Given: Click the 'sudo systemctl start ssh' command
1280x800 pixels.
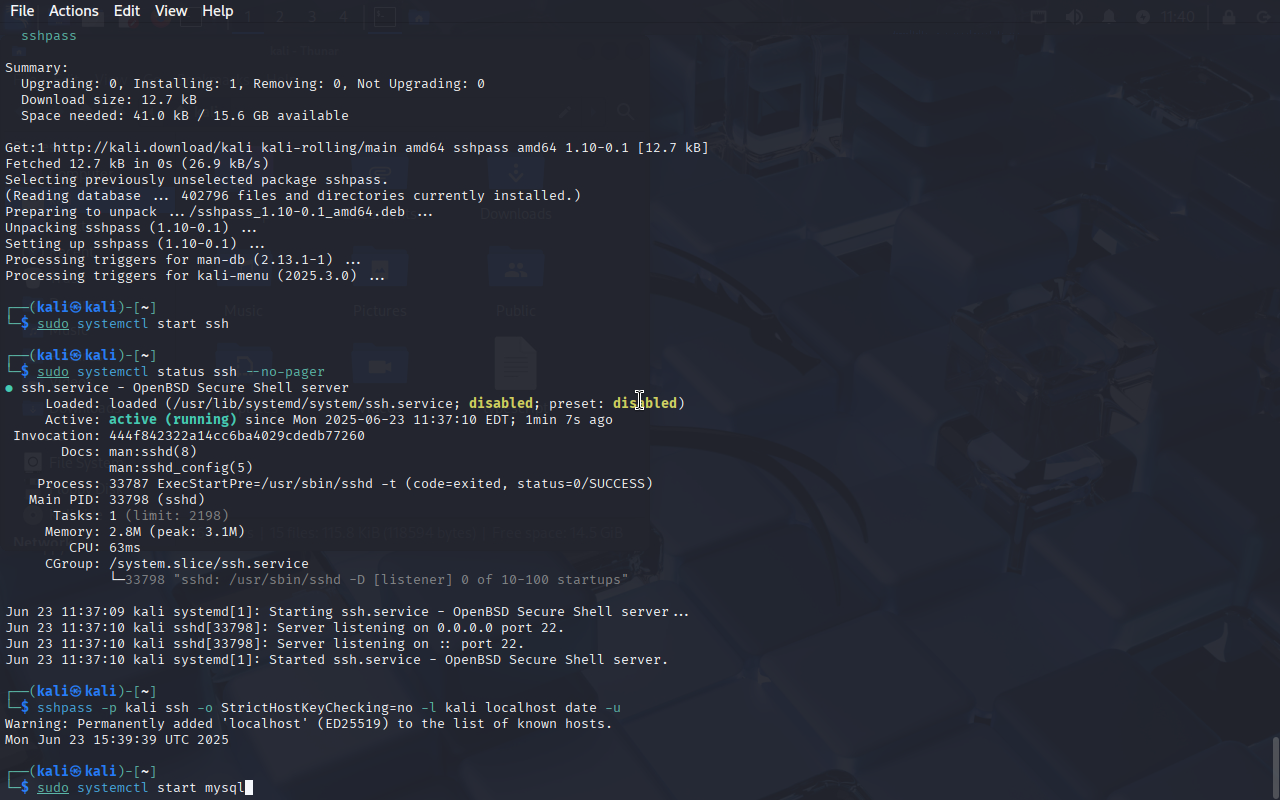Looking at the screenshot, I should click(133, 324).
